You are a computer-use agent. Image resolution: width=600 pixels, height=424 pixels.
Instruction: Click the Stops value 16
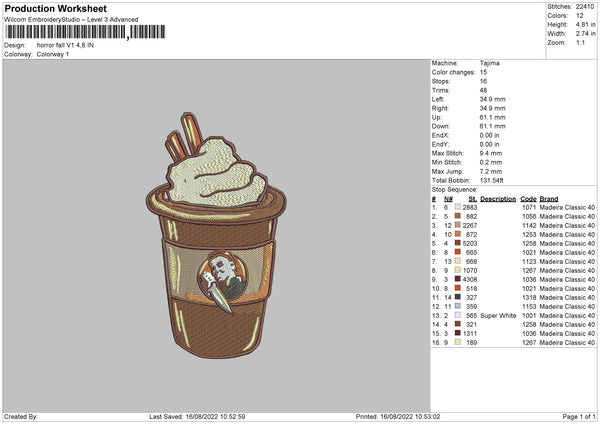click(483, 81)
